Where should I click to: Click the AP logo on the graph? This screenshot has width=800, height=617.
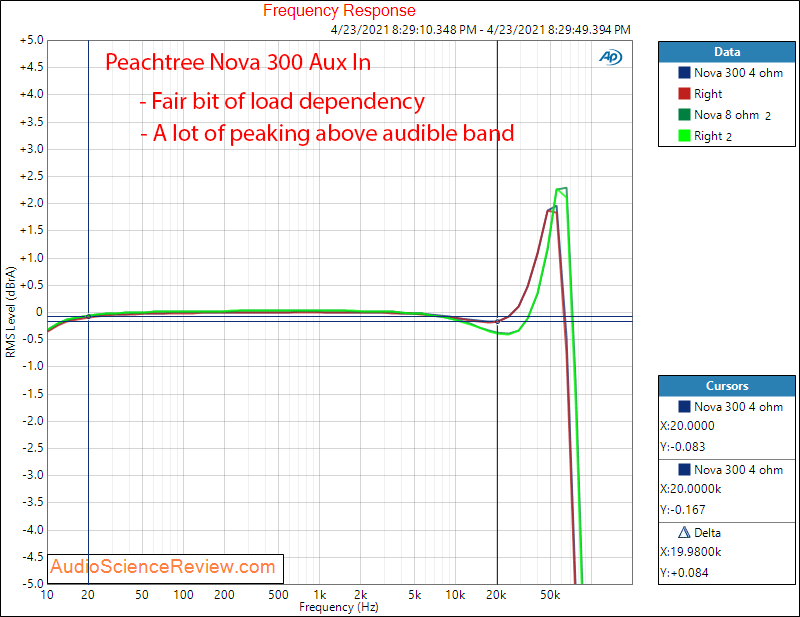tap(610, 57)
